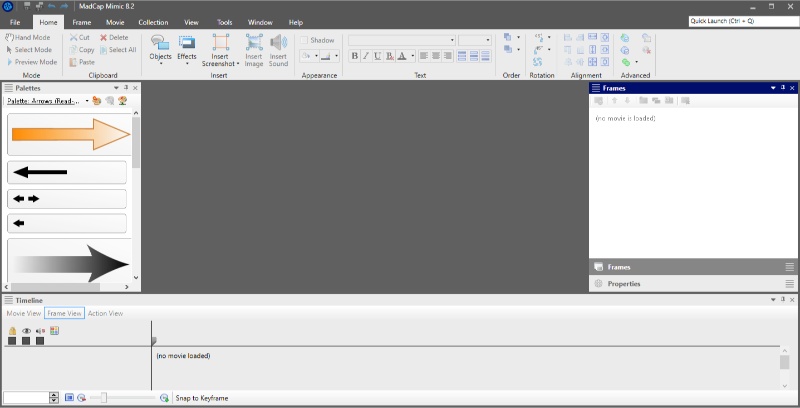Click the colored grid icon in the Timeline
800x408 pixels.
point(55,330)
